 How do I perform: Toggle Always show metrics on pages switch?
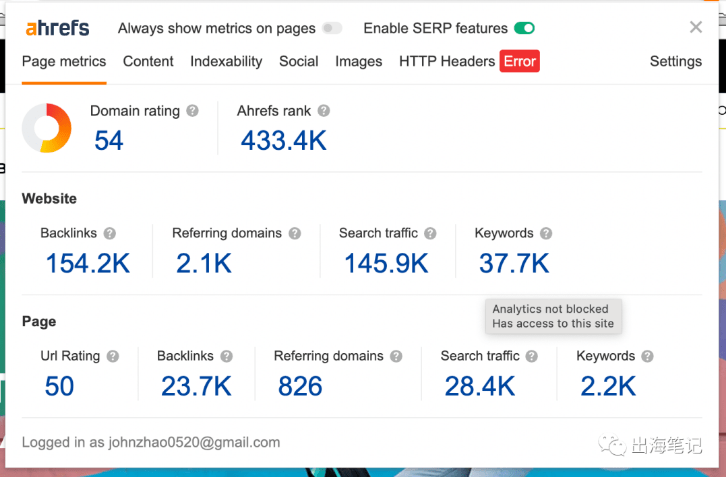pyautogui.click(x=332, y=28)
